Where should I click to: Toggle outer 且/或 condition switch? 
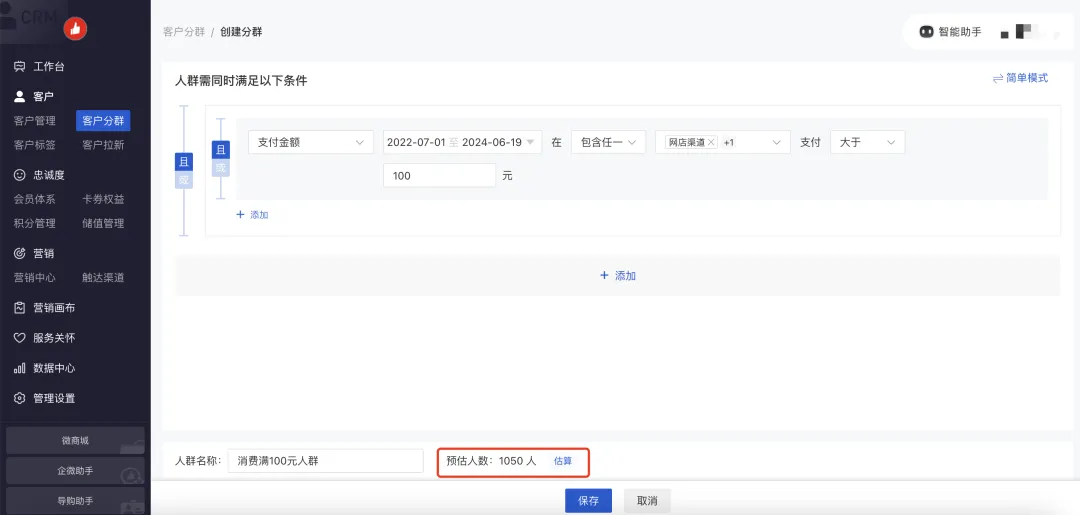(x=183, y=170)
